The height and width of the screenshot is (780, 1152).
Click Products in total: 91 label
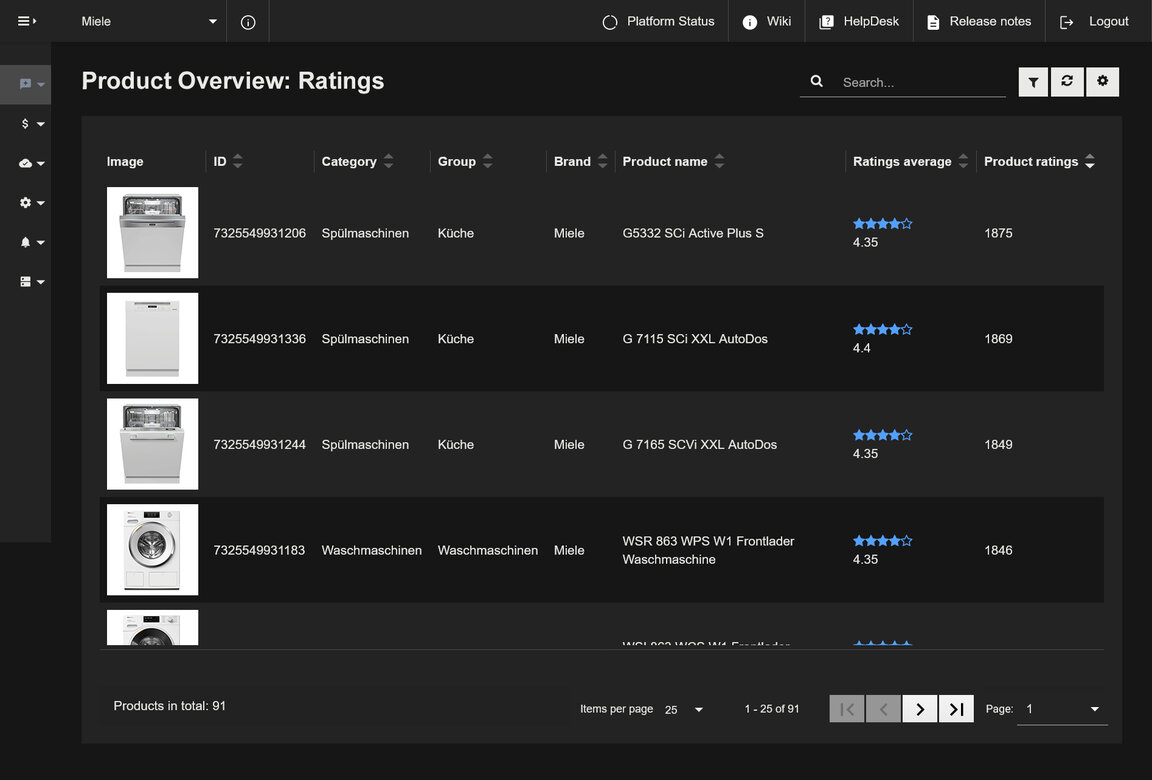tap(170, 707)
